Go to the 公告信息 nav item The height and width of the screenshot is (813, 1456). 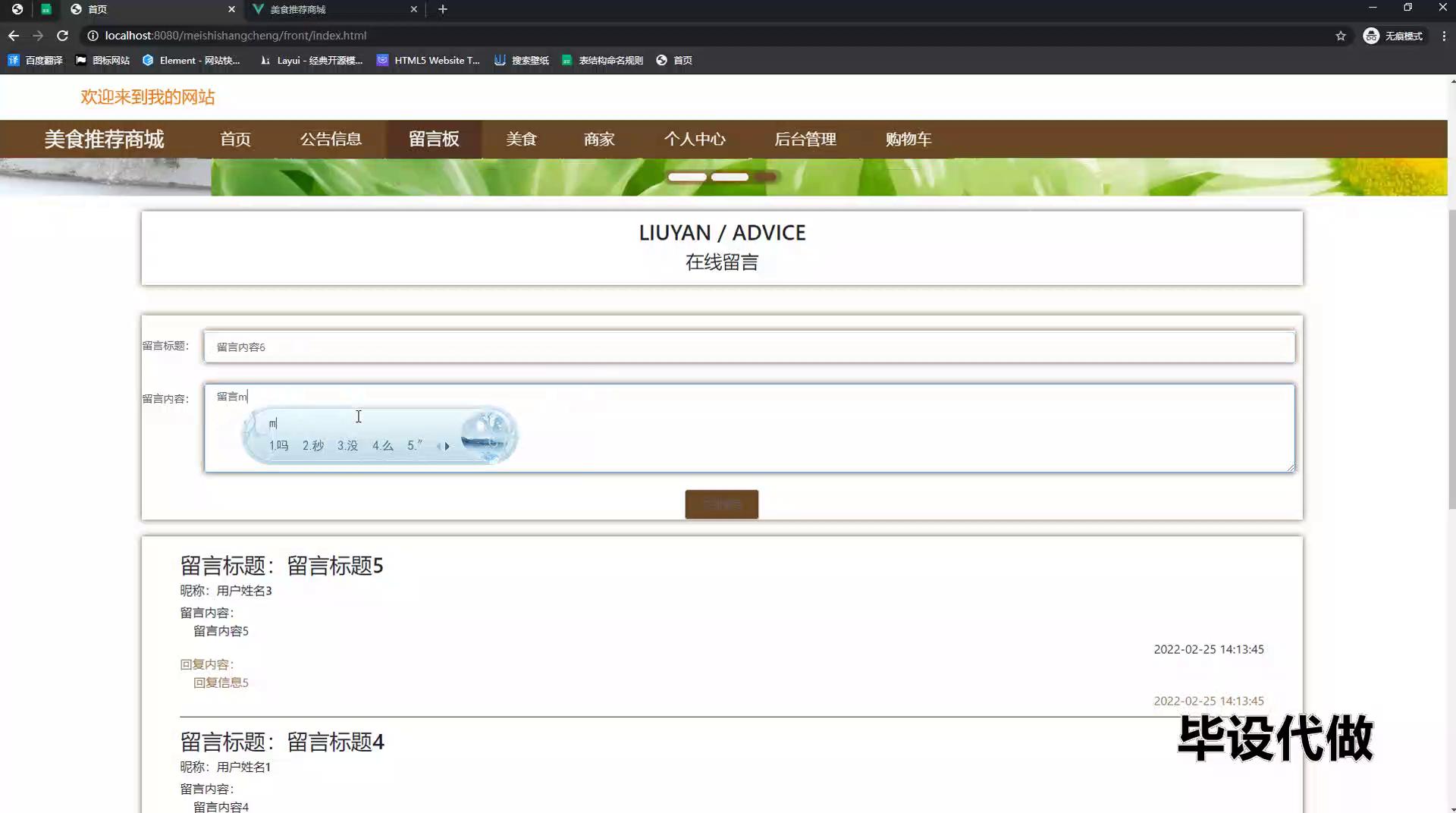click(331, 139)
